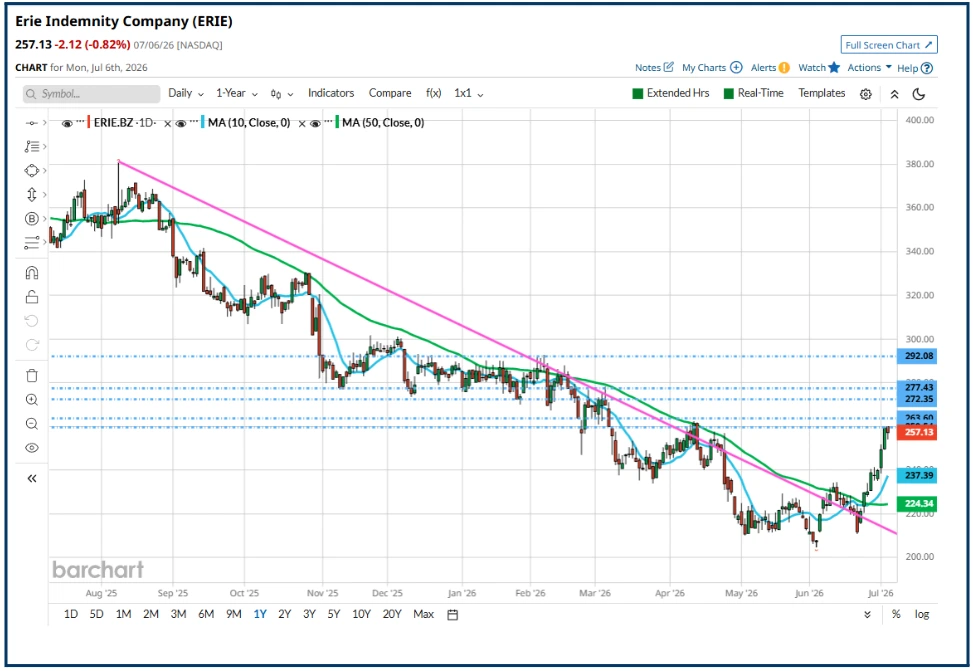Delete drawings with trash icon
This screenshot has height=671, width=973.
click(32, 376)
